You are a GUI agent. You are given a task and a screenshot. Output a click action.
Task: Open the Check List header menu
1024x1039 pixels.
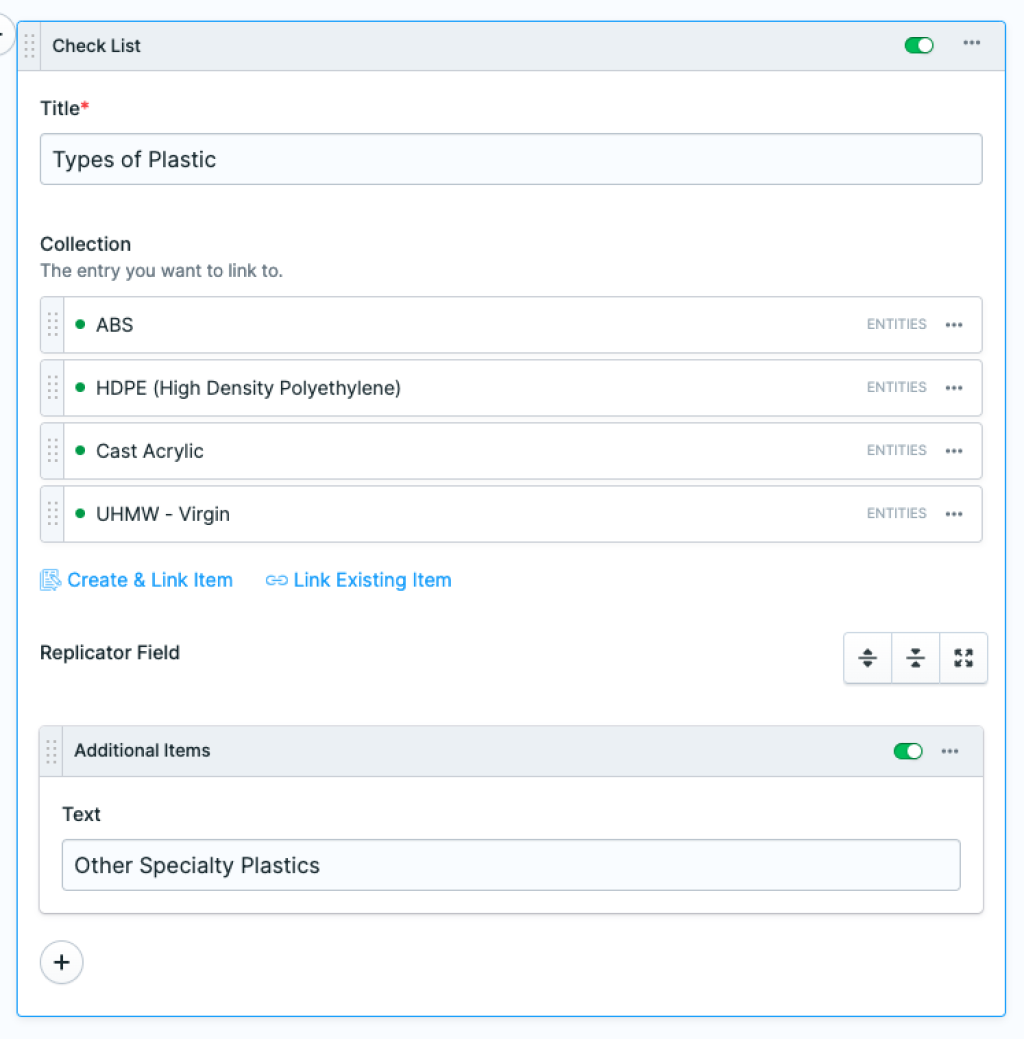coord(971,45)
